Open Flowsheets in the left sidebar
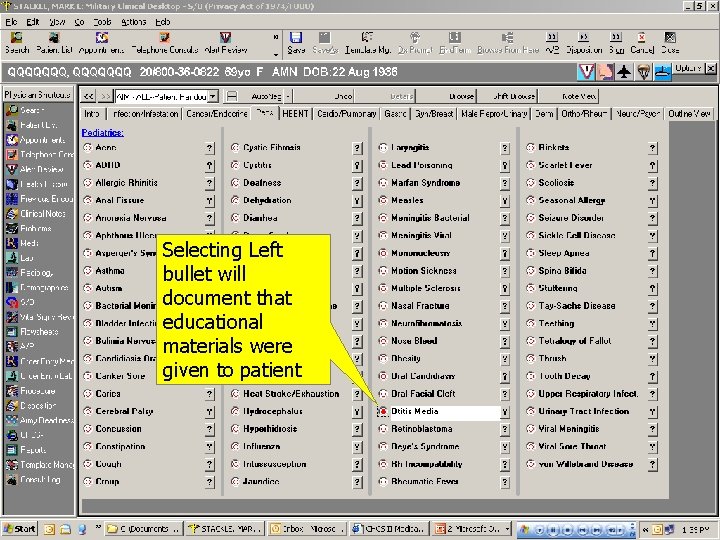The image size is (720, 540). [32, 331]
